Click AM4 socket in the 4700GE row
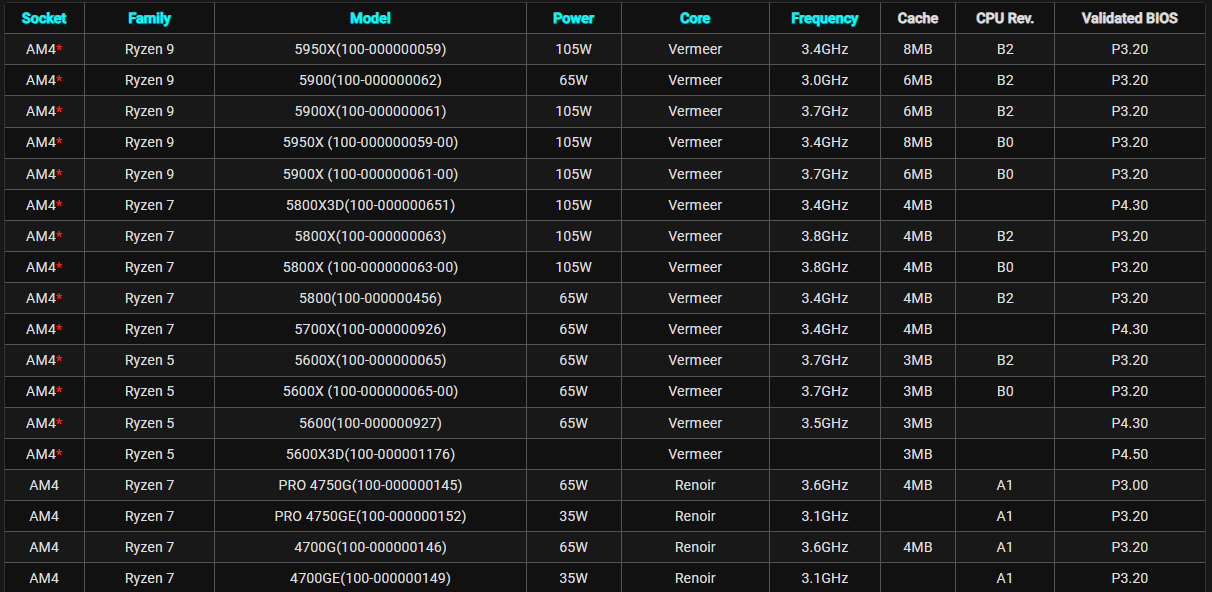 (44, 578)
